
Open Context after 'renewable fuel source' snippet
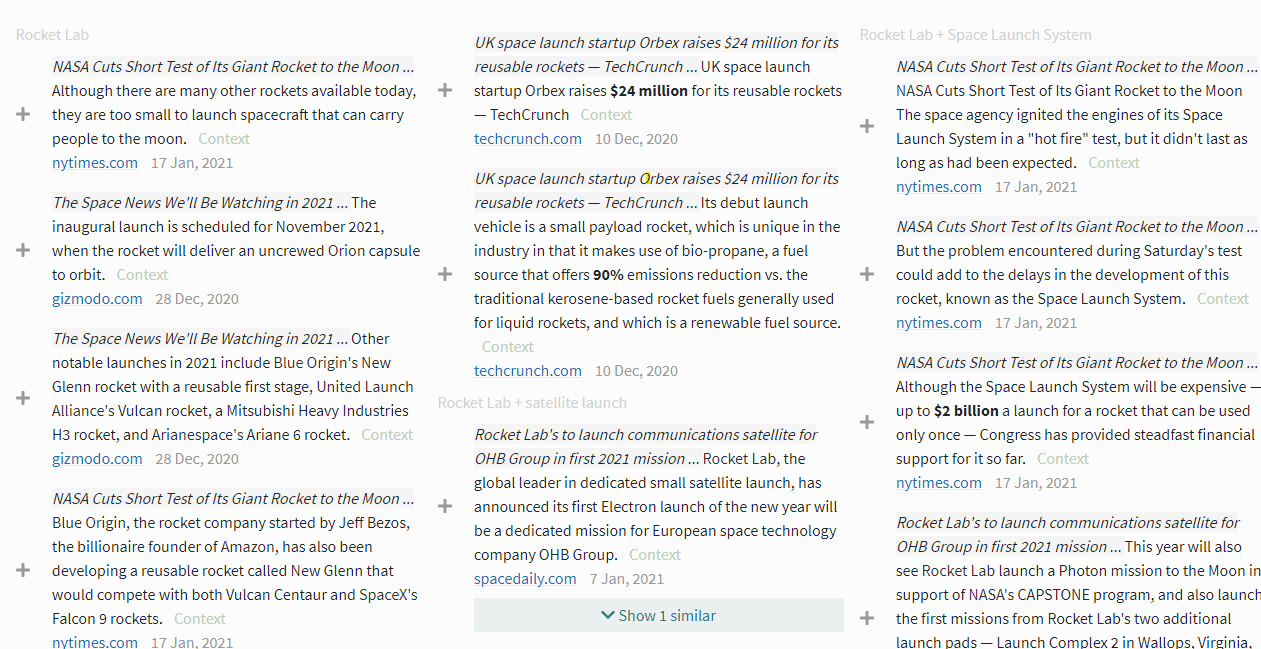[508, 347]
